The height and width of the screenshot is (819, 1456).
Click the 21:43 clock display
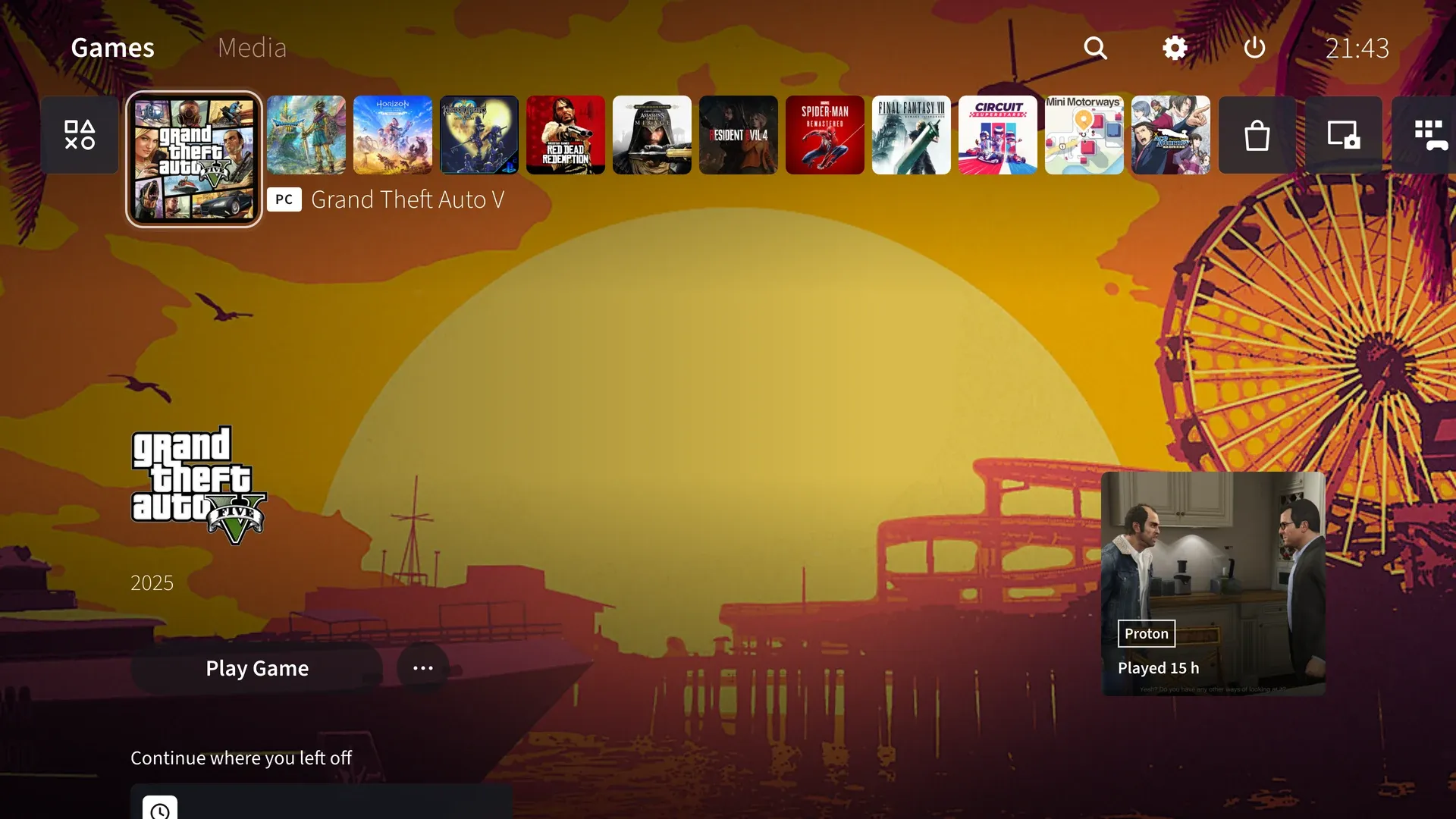pos(1357,48)
